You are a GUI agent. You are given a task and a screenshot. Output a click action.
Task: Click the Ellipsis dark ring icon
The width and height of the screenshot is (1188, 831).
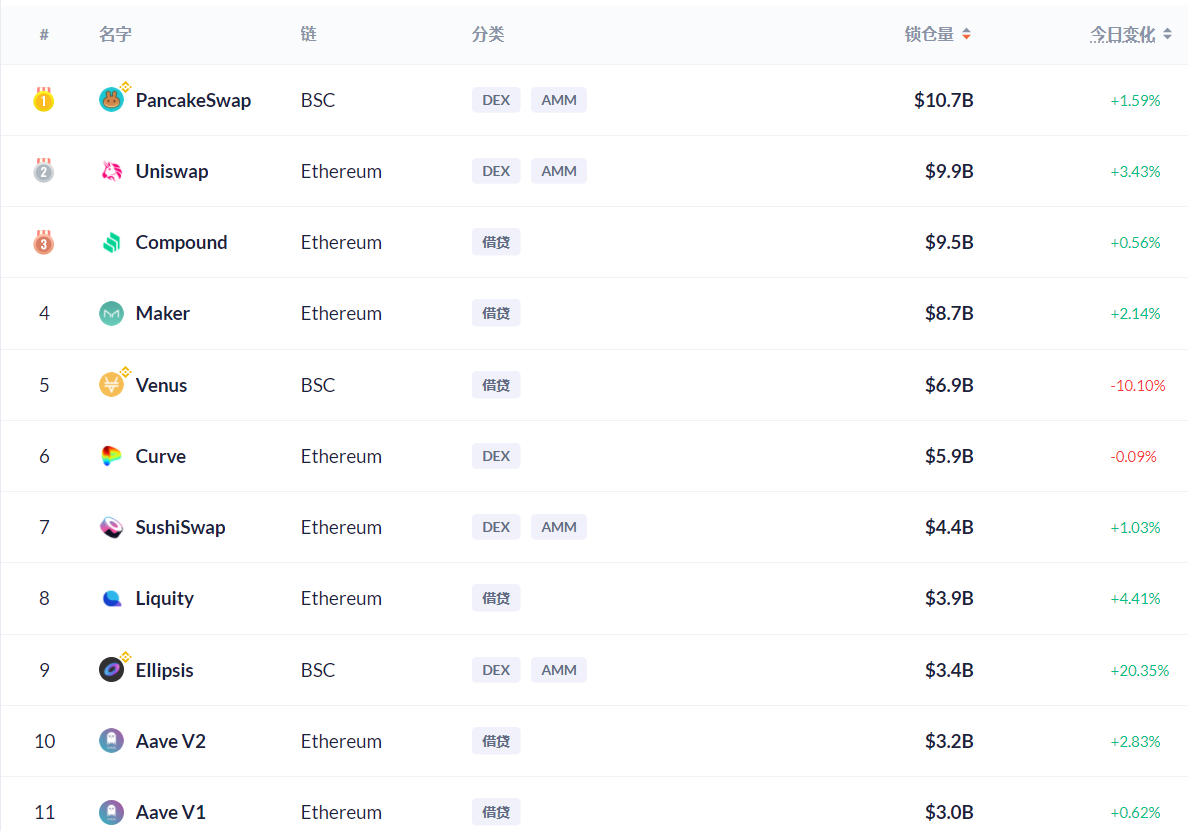pos(111,670)
